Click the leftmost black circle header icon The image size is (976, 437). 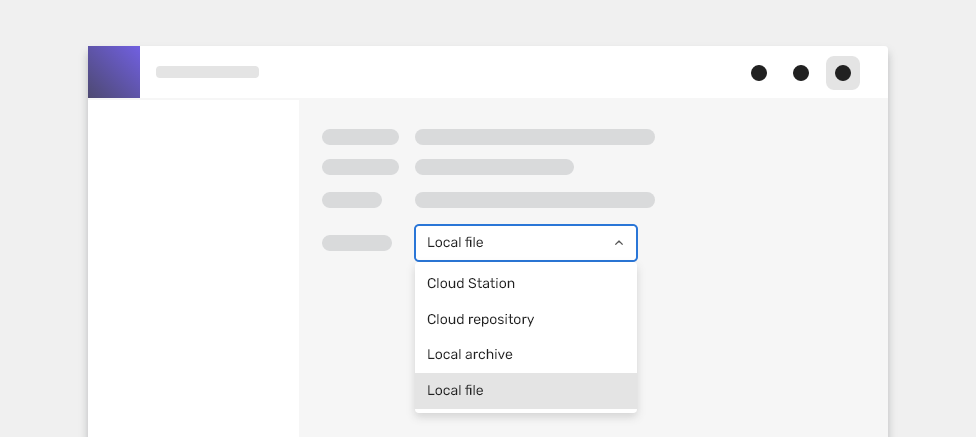point(759,73)
